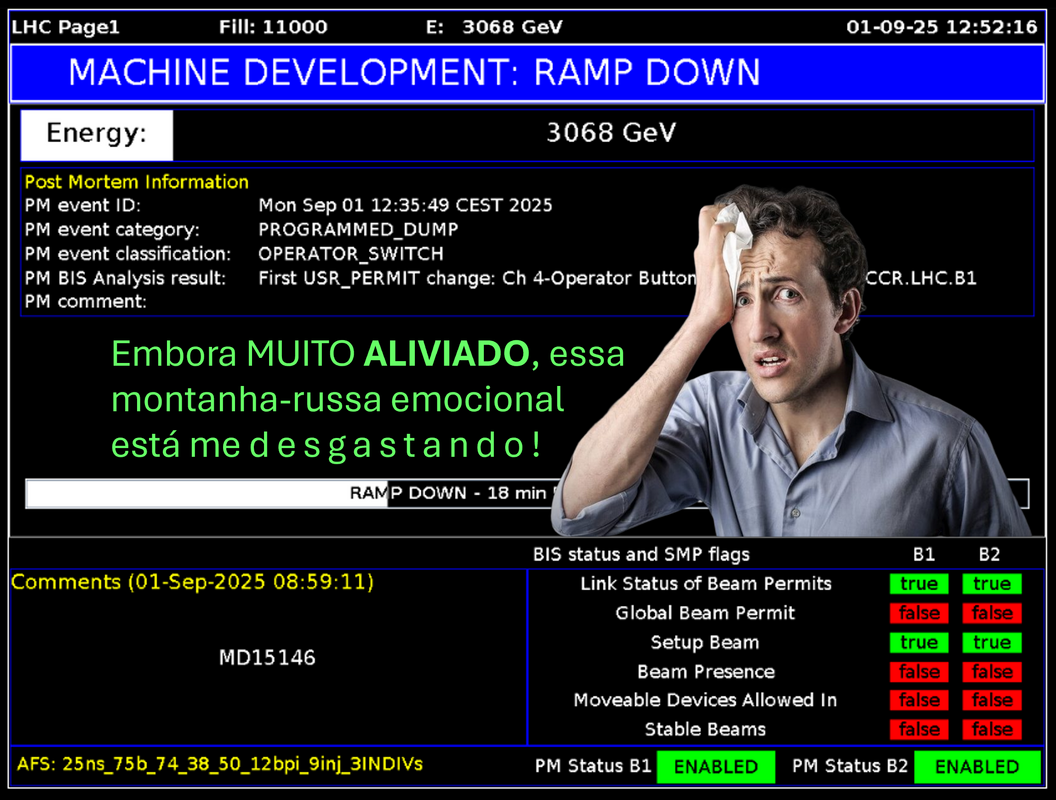Click B2 true flag for Link Status

[992, 584]
